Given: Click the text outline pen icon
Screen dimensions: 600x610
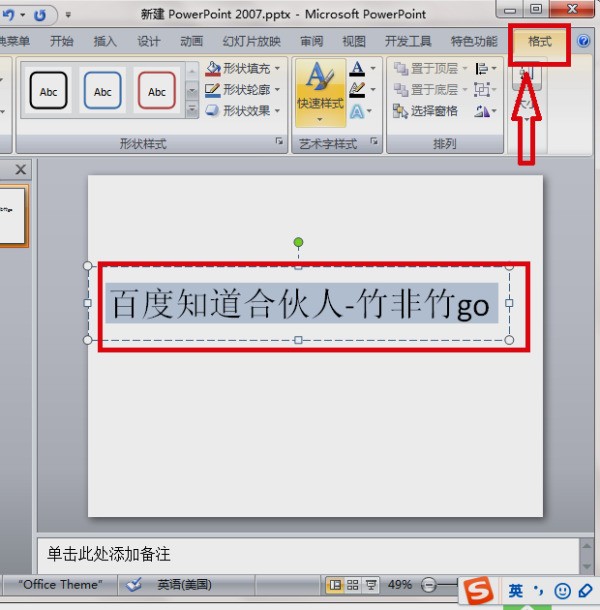Looking at the screenshot, I should pyautogui.click(x=357, y=90).
